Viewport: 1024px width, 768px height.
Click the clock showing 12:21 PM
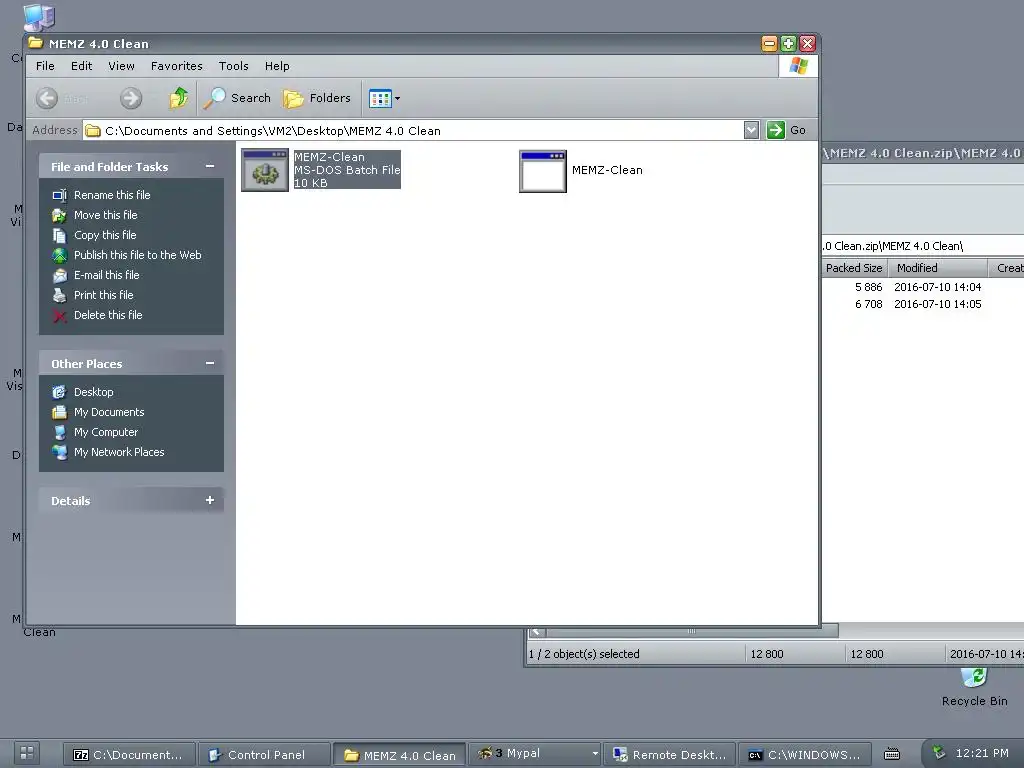point(982,753)
